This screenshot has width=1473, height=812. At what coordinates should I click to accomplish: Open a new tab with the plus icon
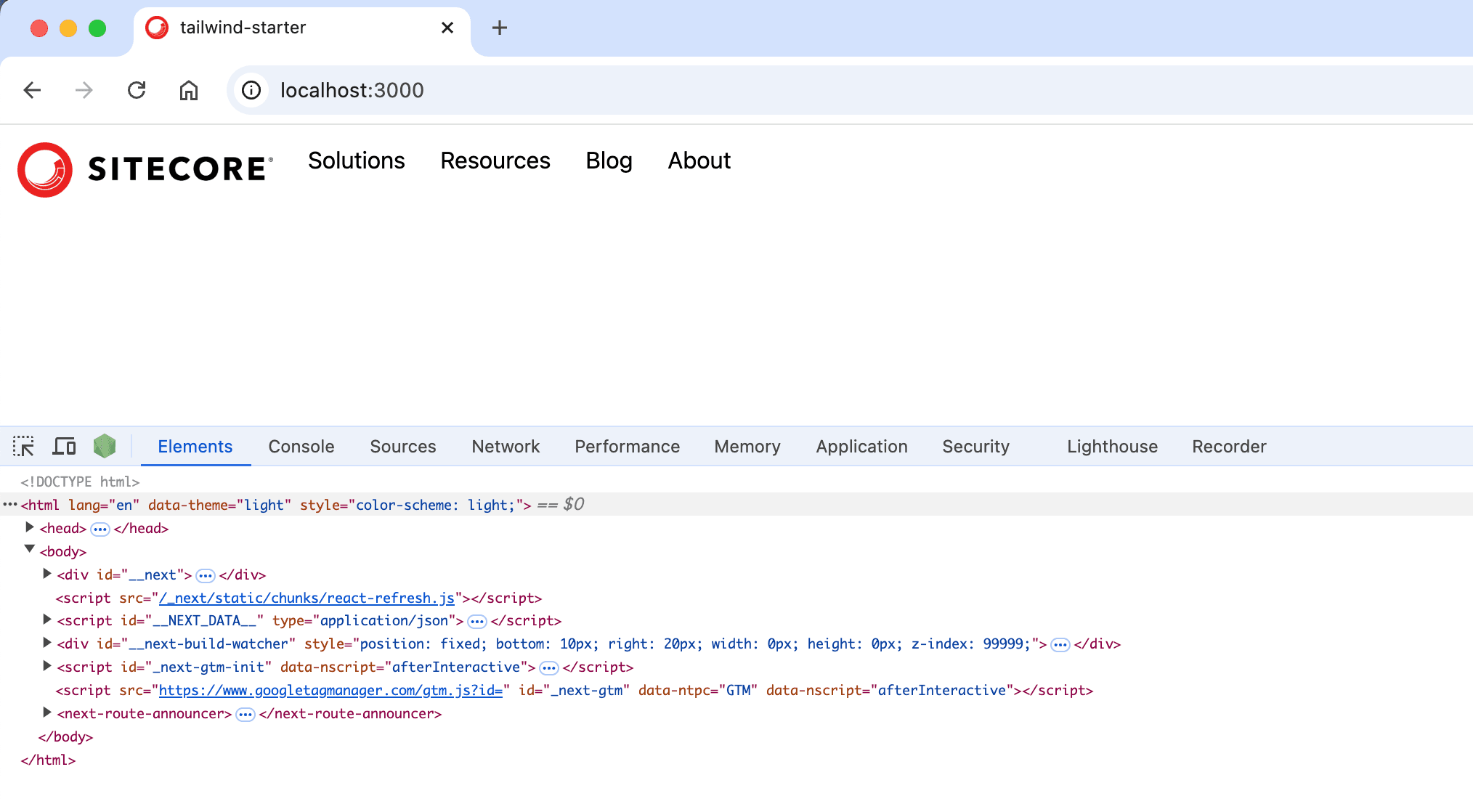(499, 28)
